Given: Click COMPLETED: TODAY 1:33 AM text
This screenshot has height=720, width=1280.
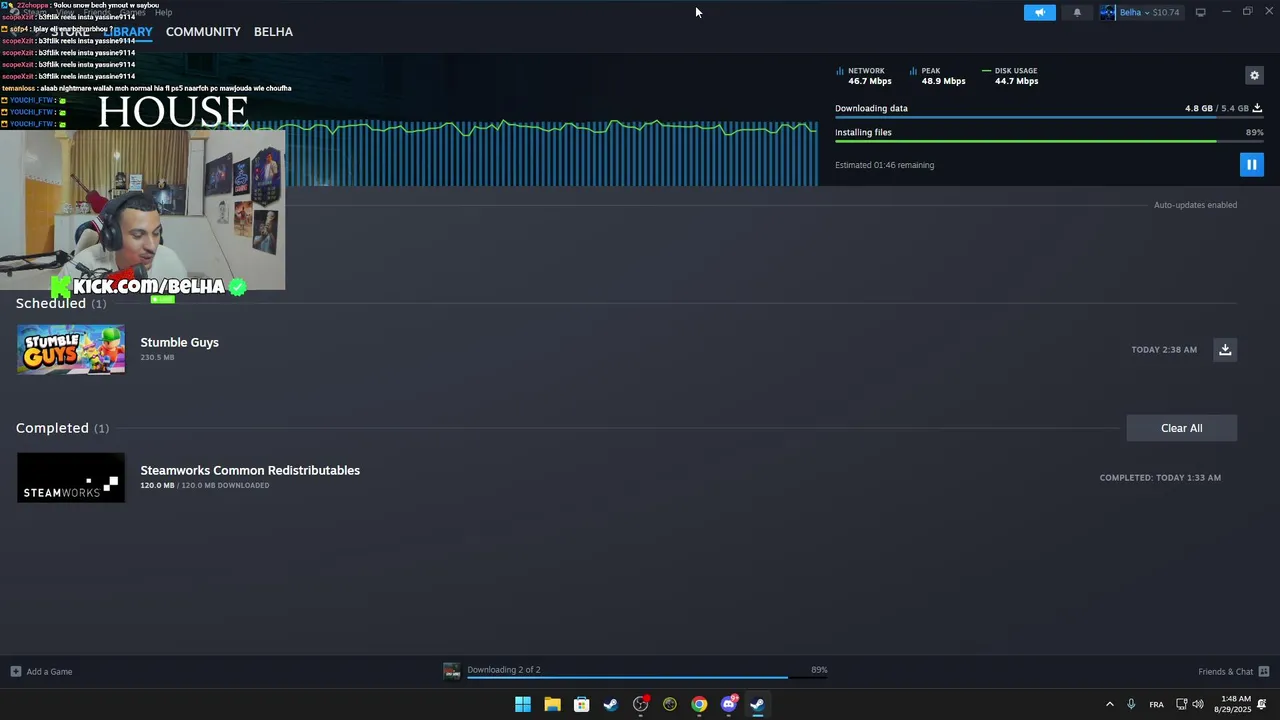Looking at the screenshot, I should point(1160,478).
